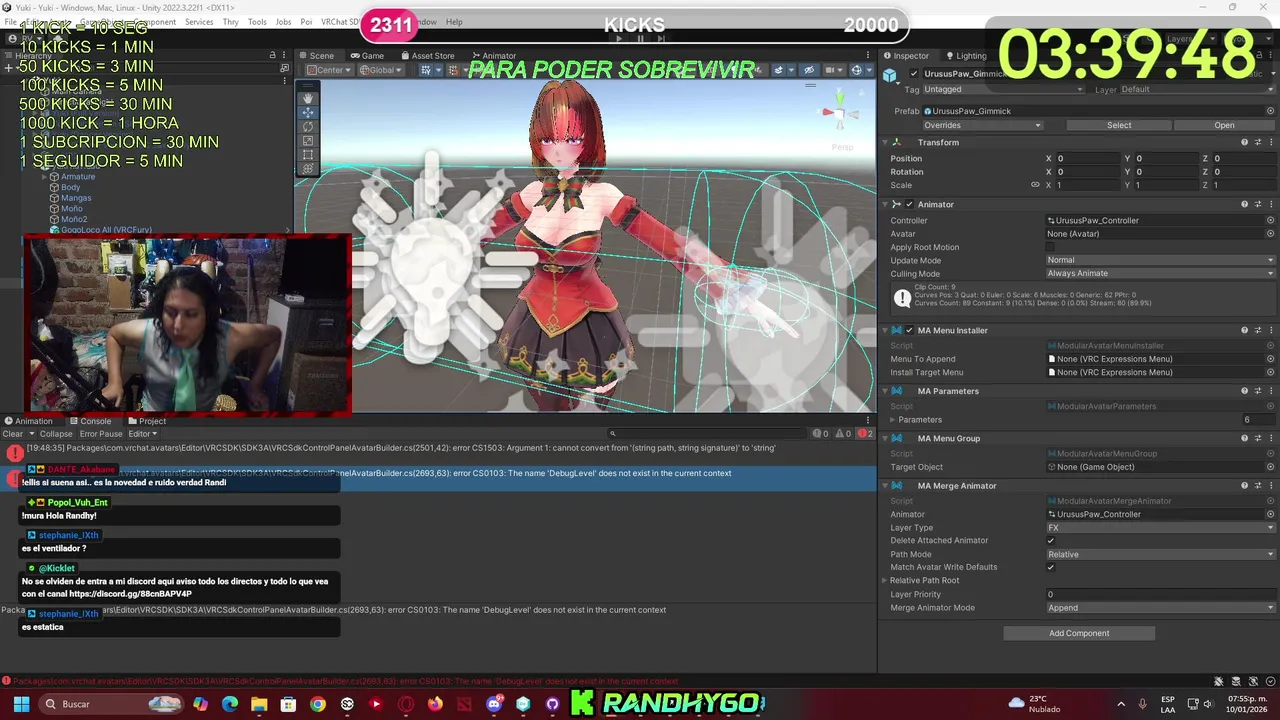The image size is (1280, 720).
Task: Switch to the Animation tab
Action: click(28, 421)
